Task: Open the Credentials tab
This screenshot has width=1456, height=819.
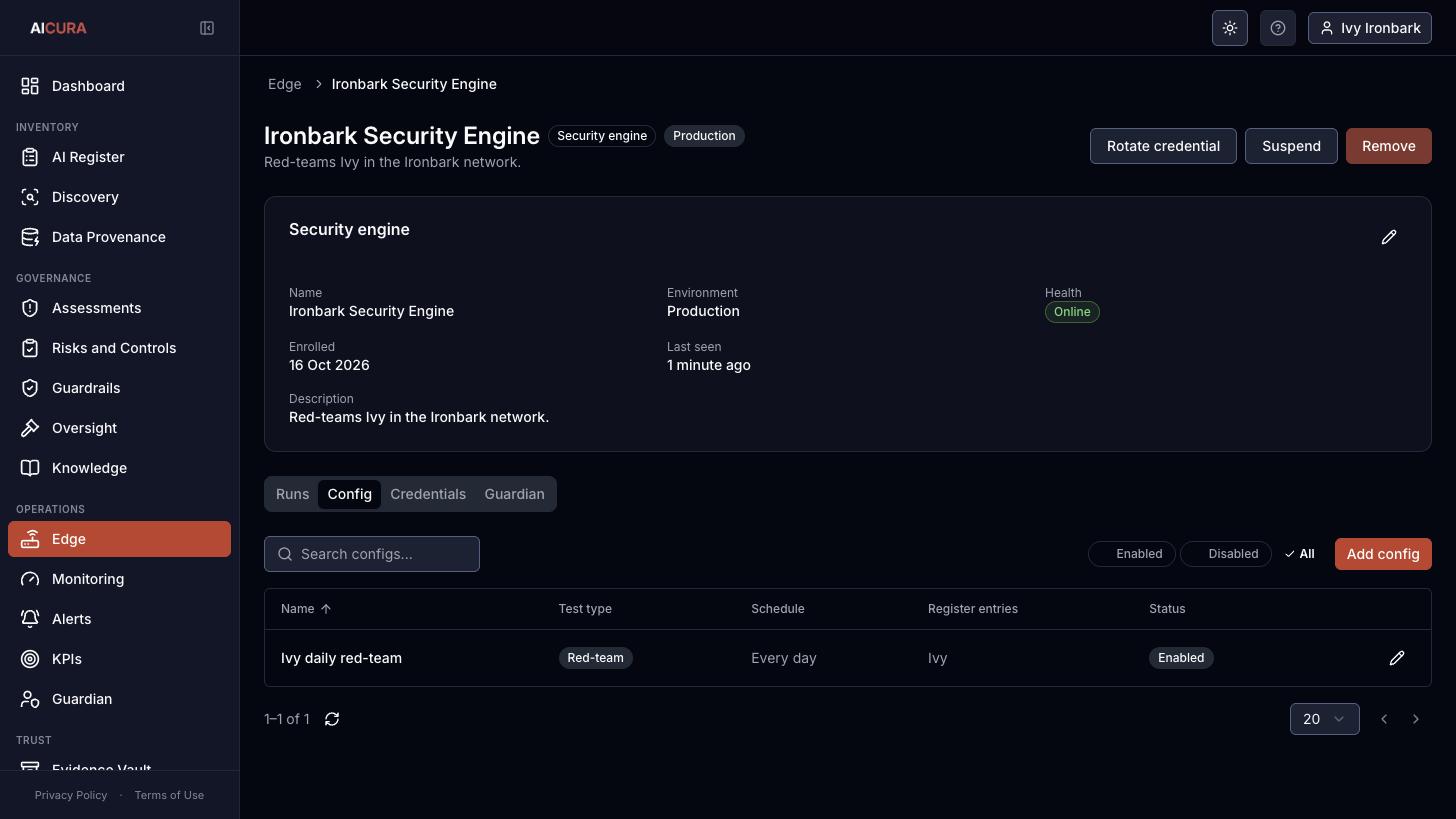Action: click(x=428, y=494)
